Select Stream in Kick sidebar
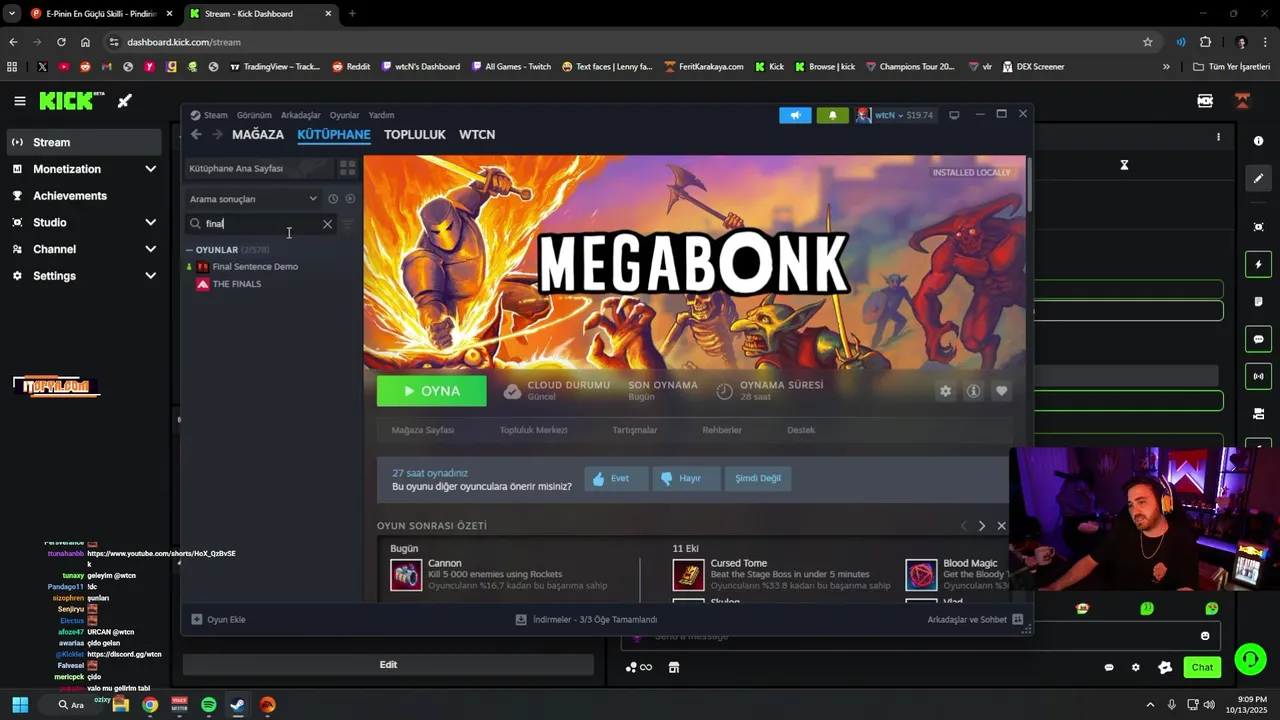Image resolution: width=1280 pixels, height=720 pixels. click(83, 142)
